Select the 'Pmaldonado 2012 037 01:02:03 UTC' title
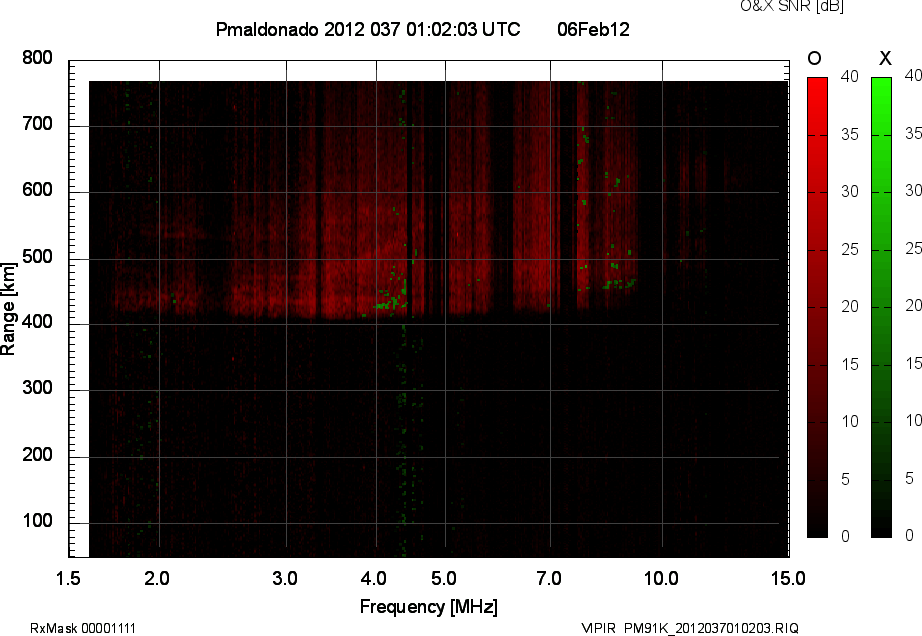 point(367,30)
